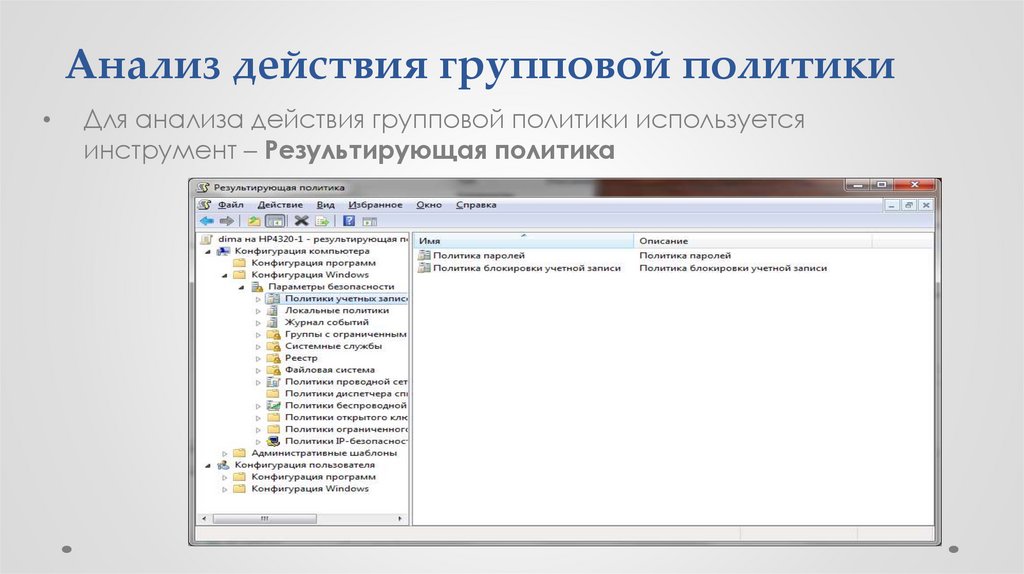Sort by the Описание column header
The height and width of the screenshot is (574, 1024).
[752, 240]
